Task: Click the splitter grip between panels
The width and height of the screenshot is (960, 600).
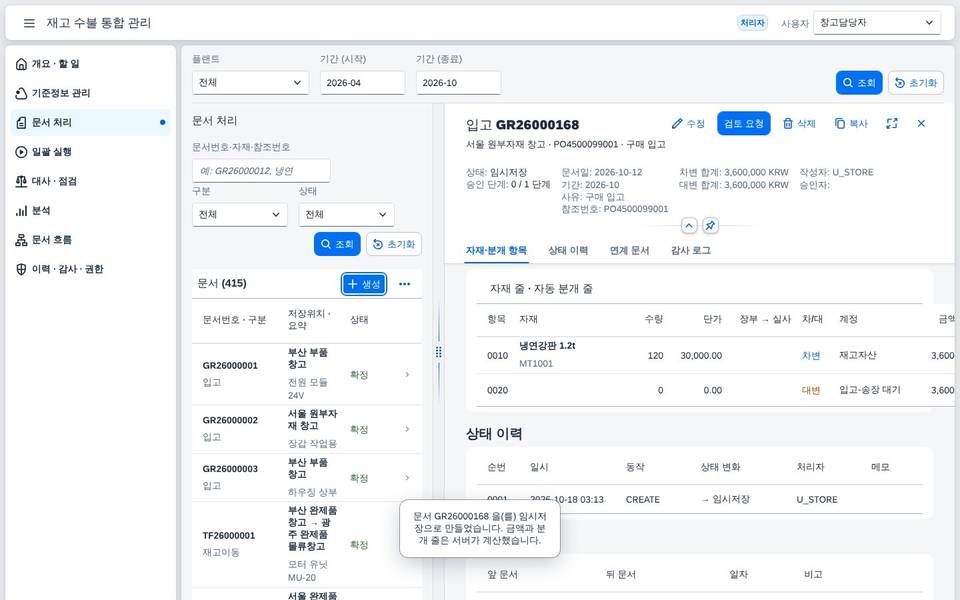Action: click(438, 352)
